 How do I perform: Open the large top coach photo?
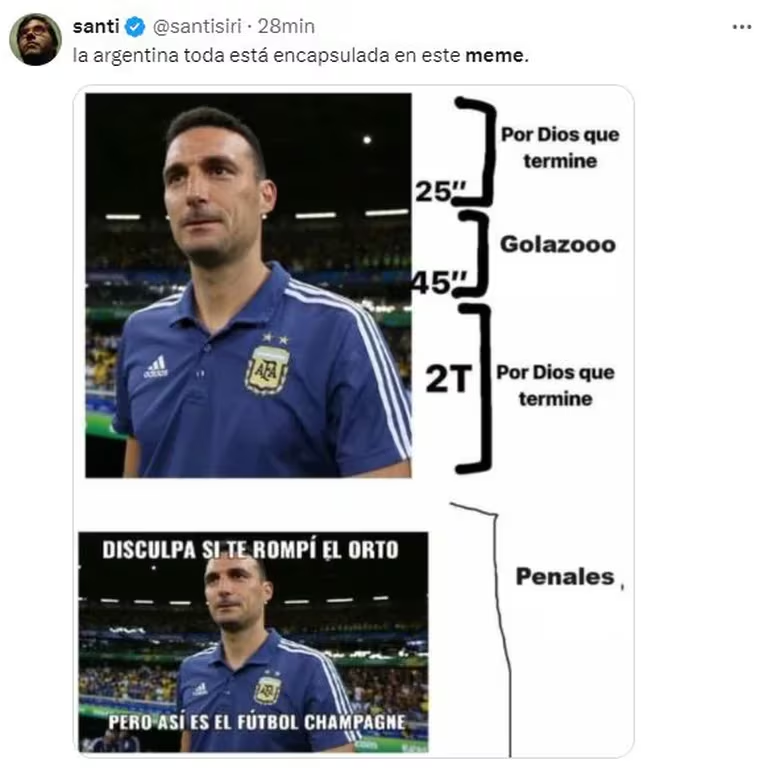(x=248, y=285)
